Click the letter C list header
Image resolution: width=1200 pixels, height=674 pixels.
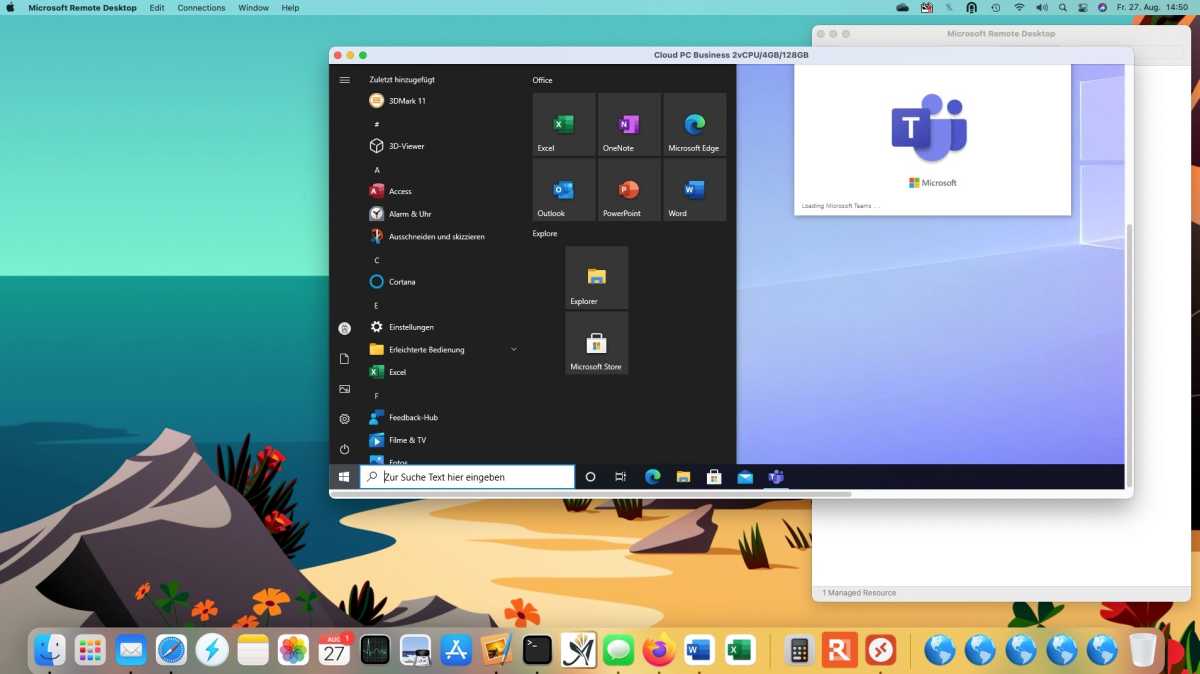click(377, 260)
